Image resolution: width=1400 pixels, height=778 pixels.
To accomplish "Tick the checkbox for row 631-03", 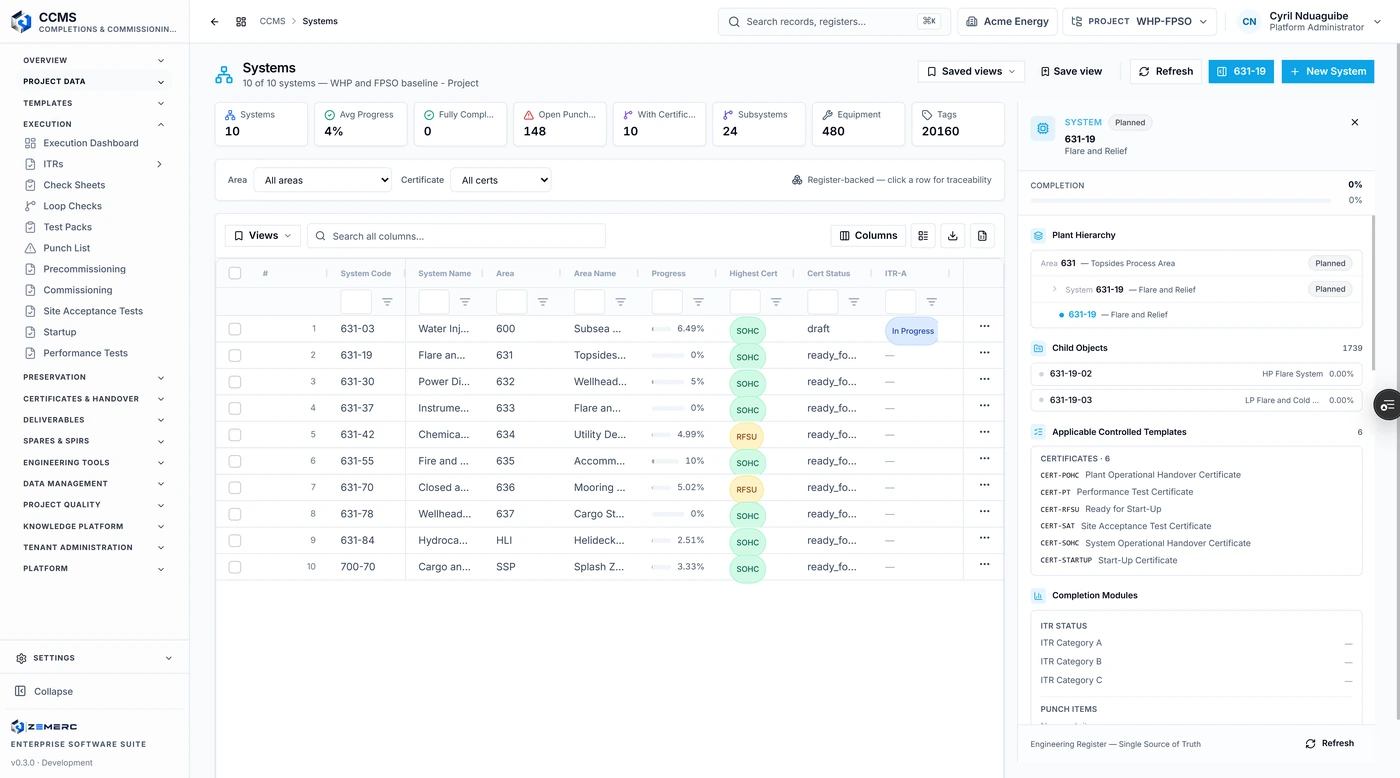I will pyautogui.click(x=235, y=329).
